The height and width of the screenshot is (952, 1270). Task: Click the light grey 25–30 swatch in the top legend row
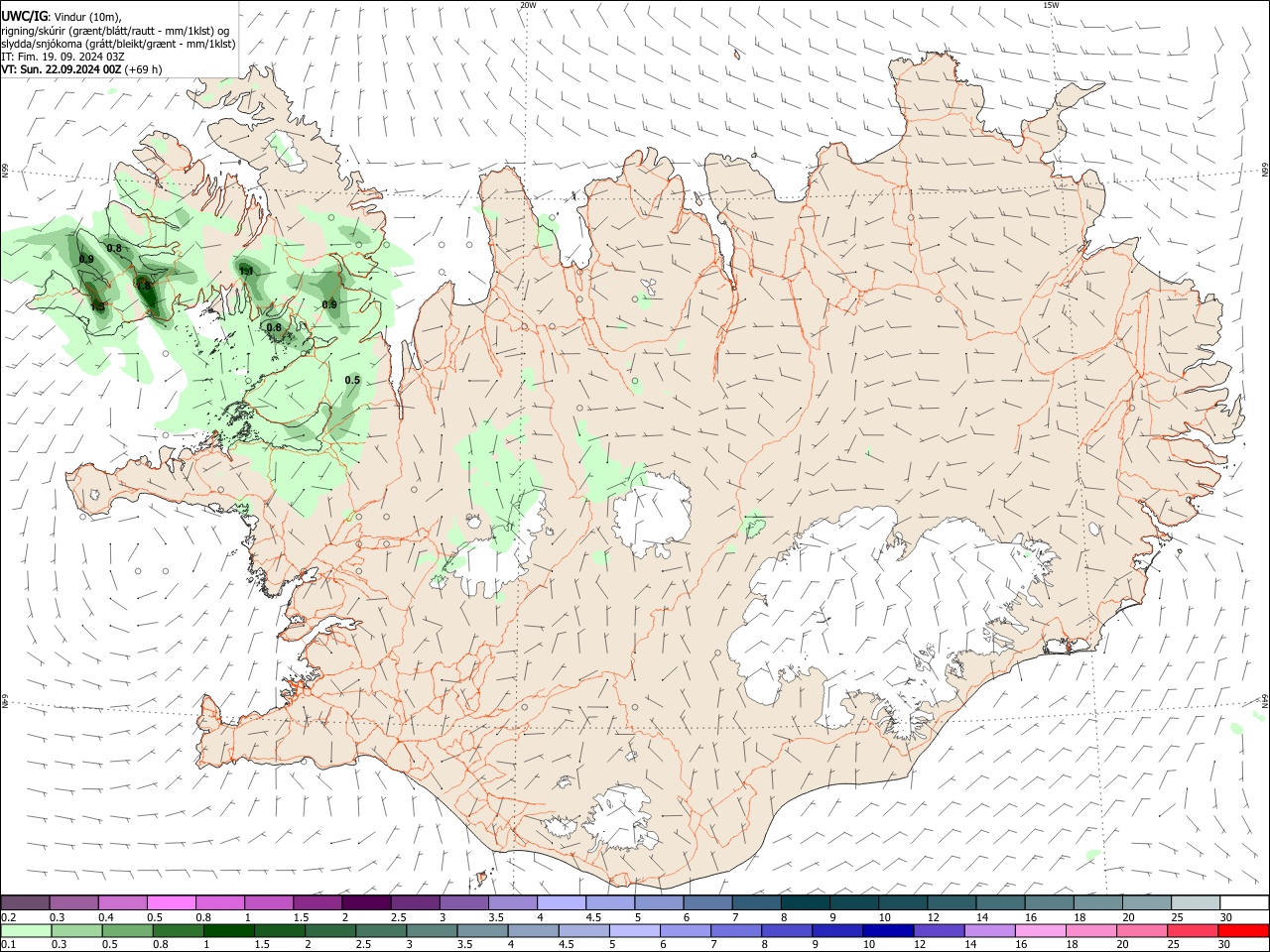(x=1195, y=902)
